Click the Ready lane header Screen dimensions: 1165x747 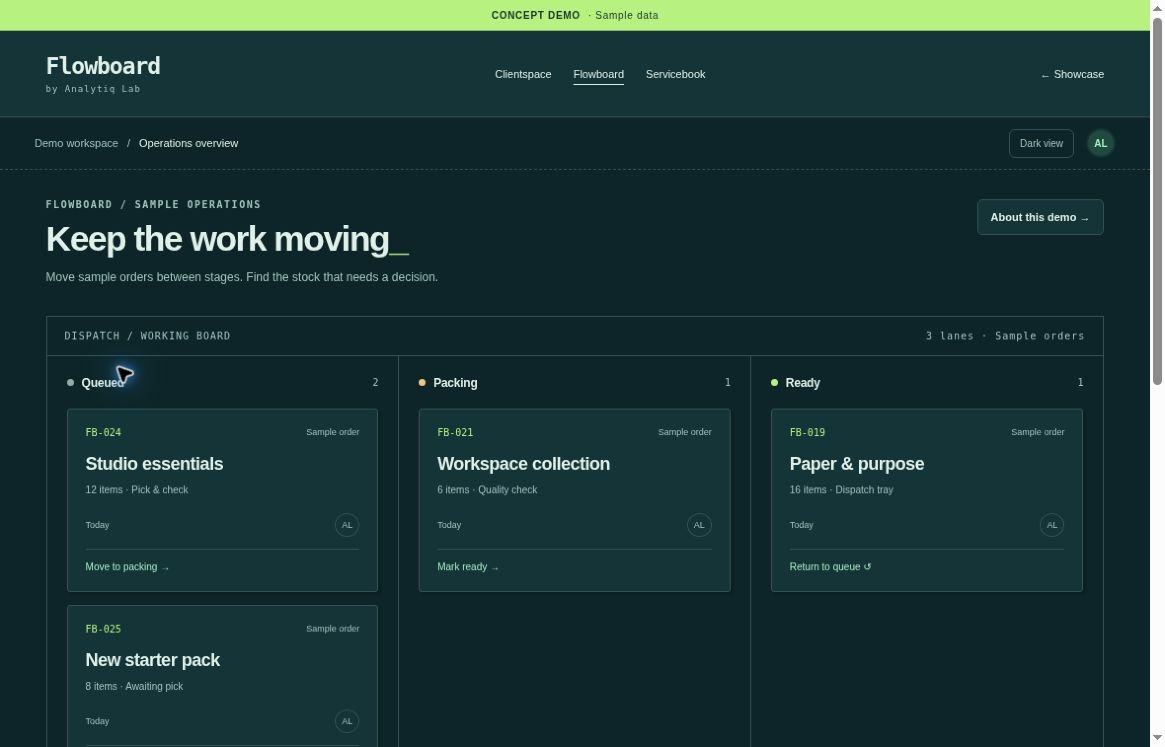(x=802, y=383)
